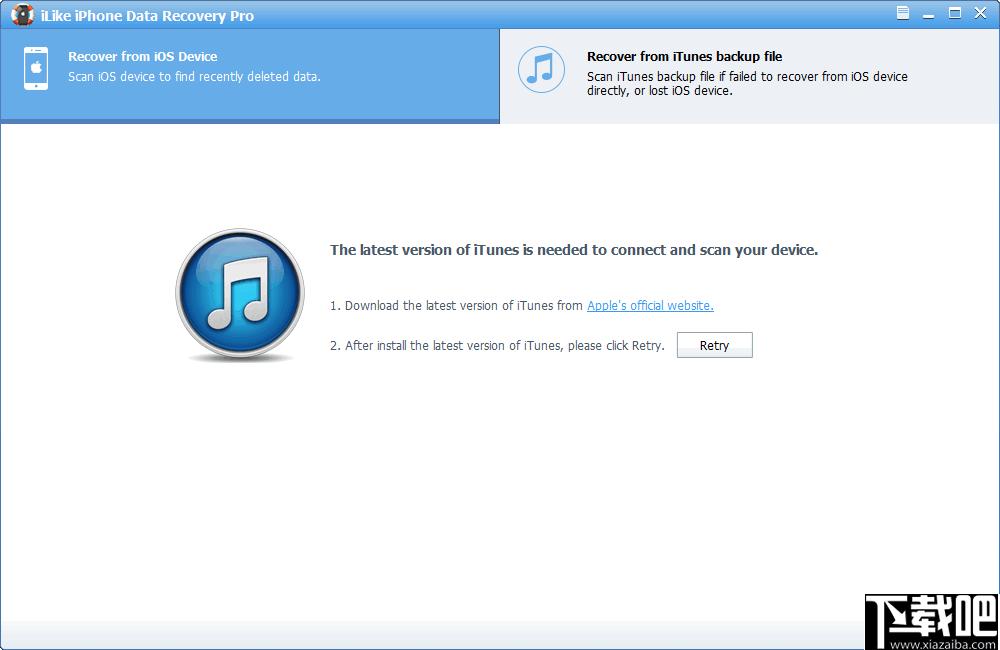Click the iTunes music note tab icon
This screenshot has height=650, width=1000.
[541, 69]
